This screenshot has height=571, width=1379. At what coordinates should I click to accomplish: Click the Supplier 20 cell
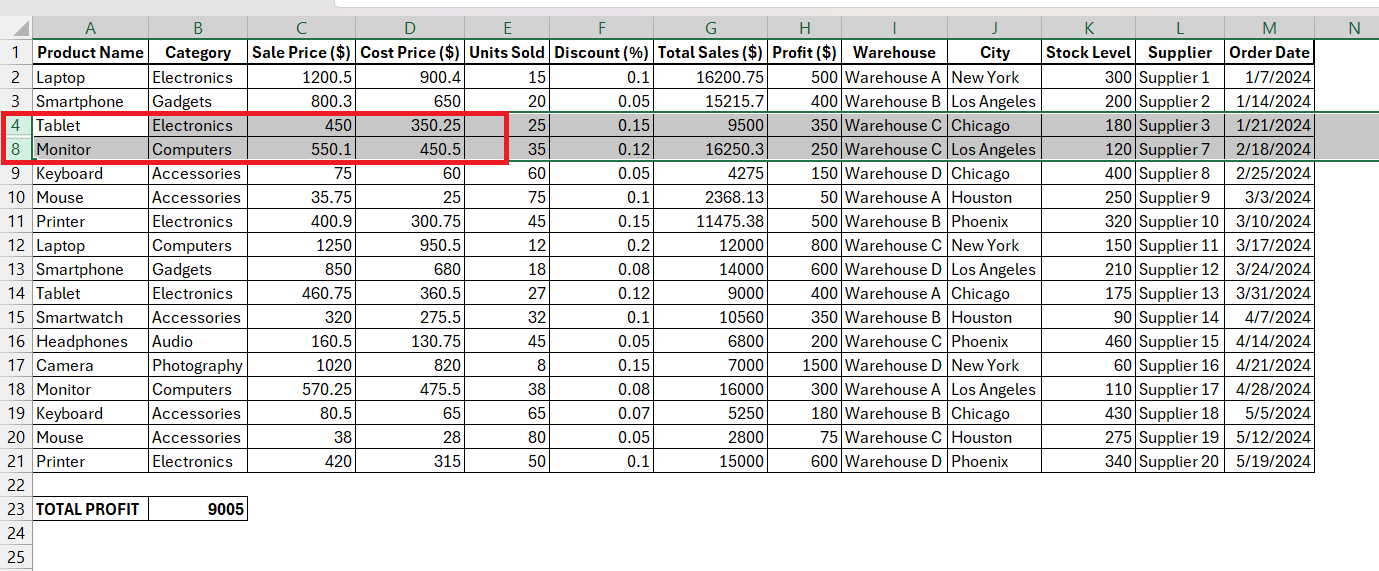[x=1180, y=461]
